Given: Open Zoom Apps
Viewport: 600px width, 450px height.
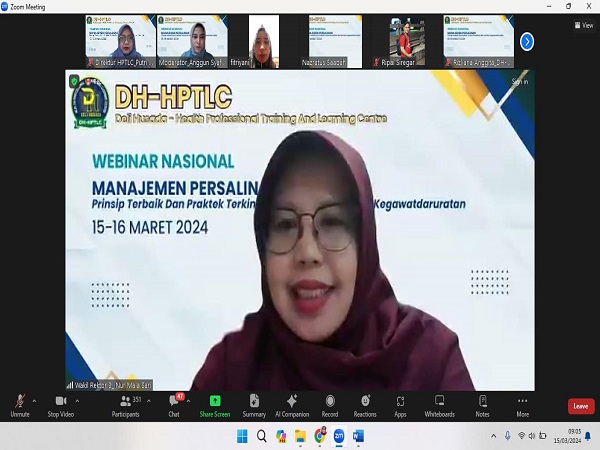Looking at the screenshot, I should coord(400,406).
